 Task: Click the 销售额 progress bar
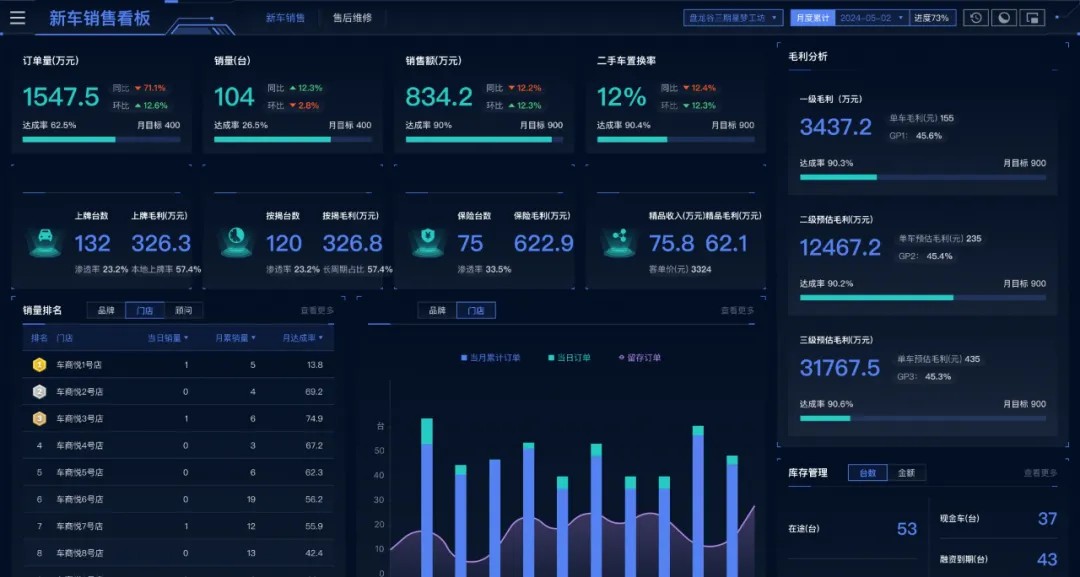[484, 140]
